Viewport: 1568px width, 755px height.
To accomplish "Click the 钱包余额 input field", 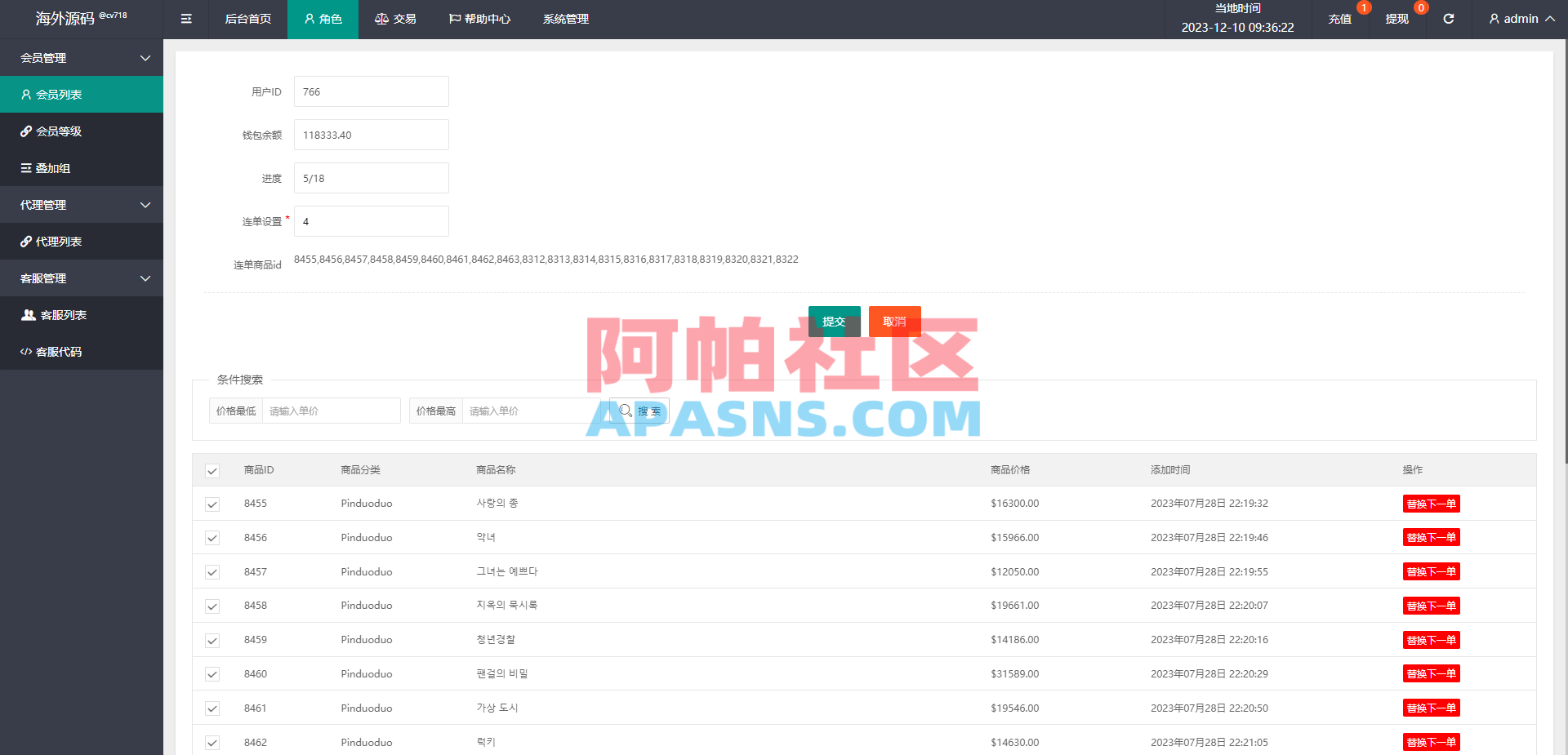I will (x=371, y=135).
